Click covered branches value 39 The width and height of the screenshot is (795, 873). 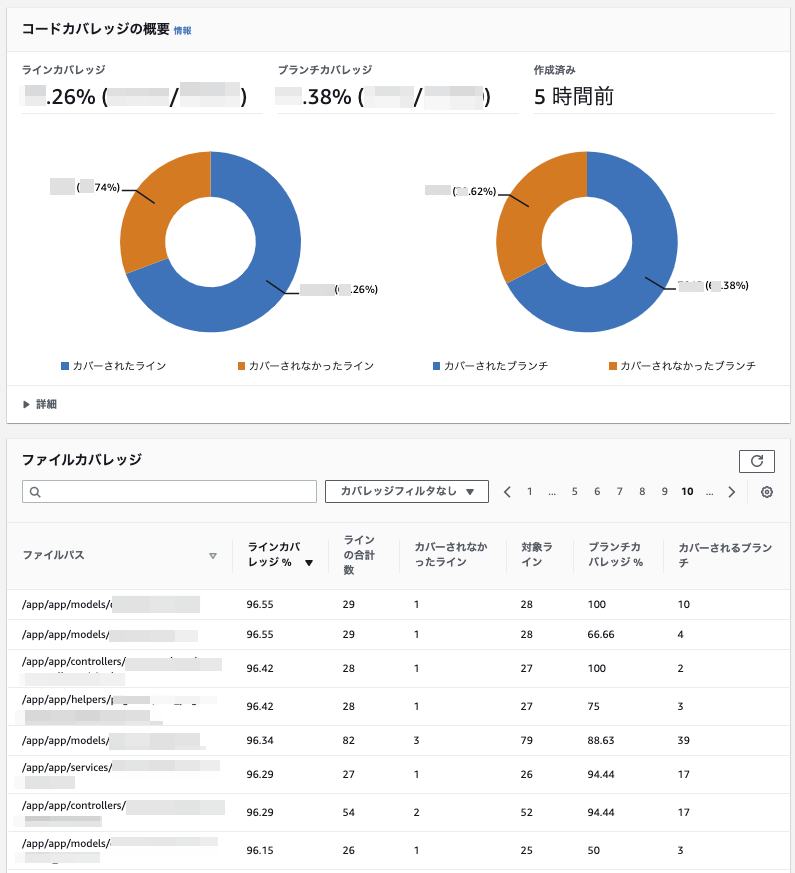pos(684,740)
